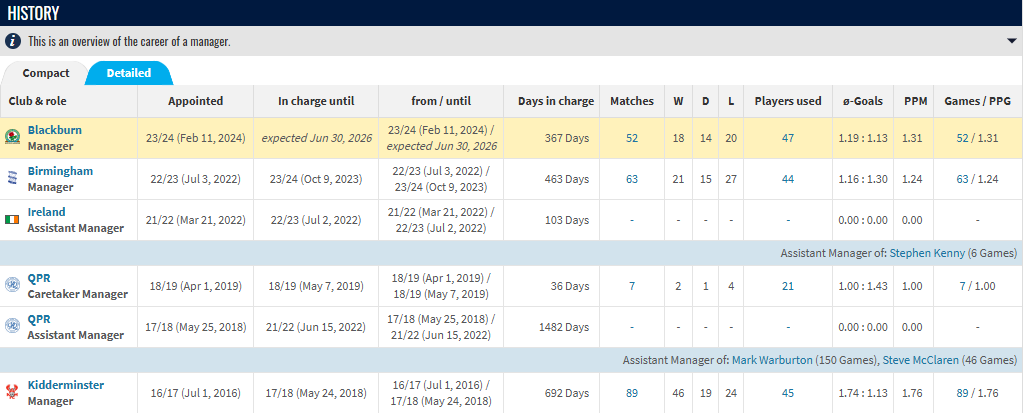
Task: Click Ireland appointed date 21/22 (Mar 21, 2022)
Action: (x=195, y=220)
